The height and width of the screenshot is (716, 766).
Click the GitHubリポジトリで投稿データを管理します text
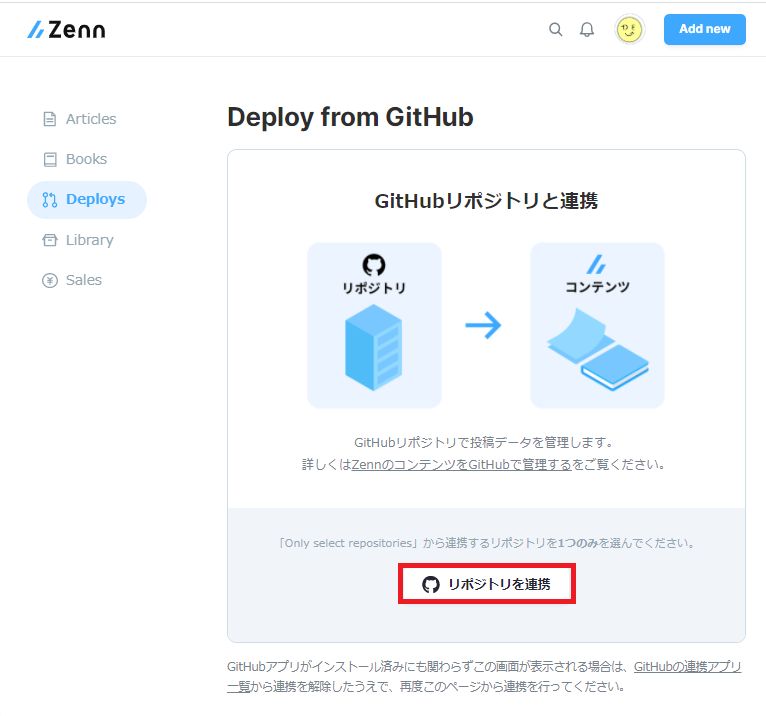tap(484, 442)
